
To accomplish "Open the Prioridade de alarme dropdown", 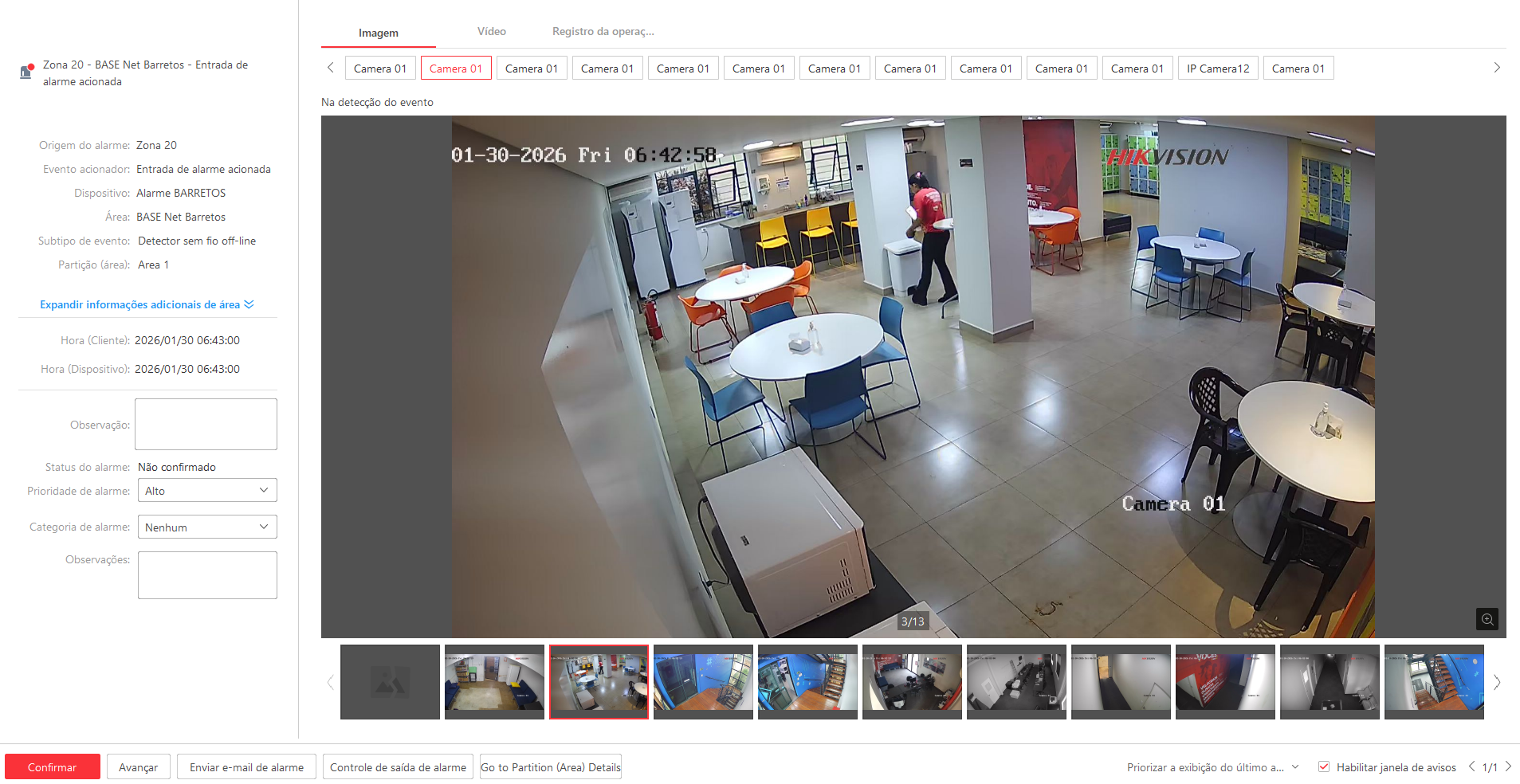I will click(x=207, y=491).
